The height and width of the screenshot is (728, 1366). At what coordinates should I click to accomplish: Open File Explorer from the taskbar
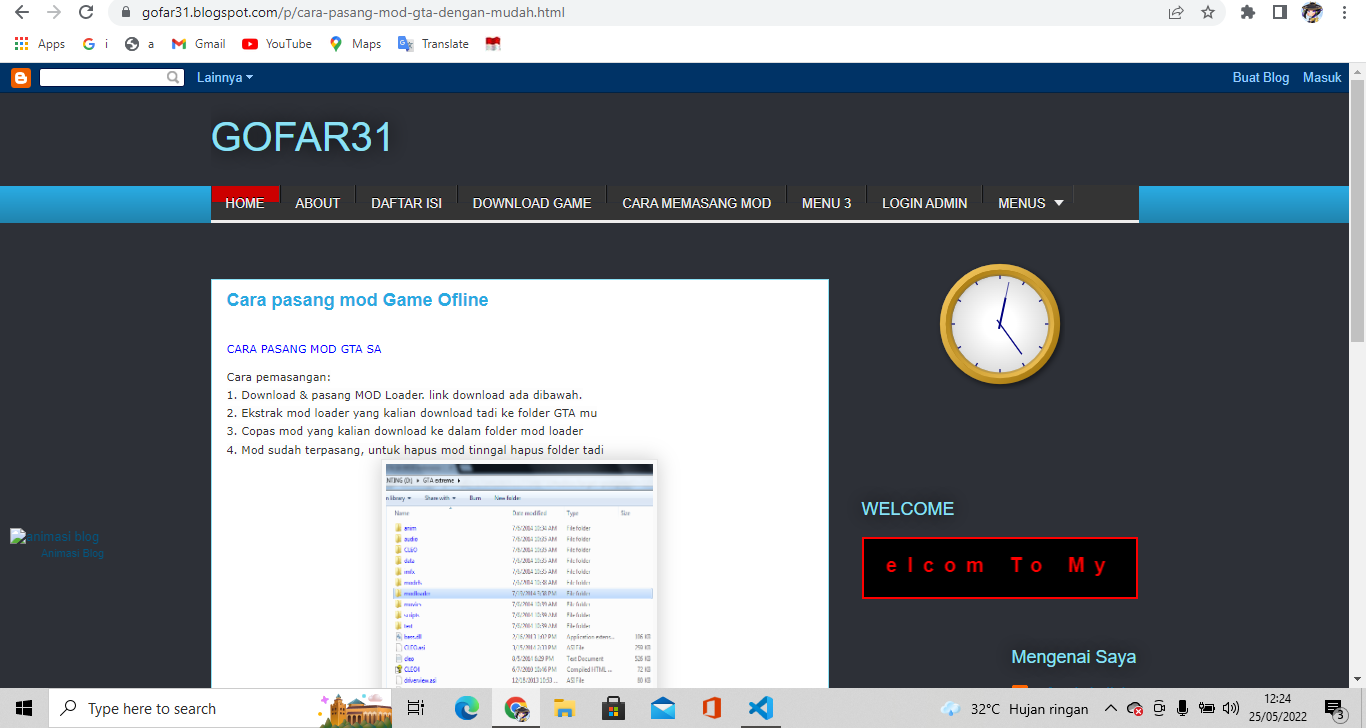click(x=565, y=708)
